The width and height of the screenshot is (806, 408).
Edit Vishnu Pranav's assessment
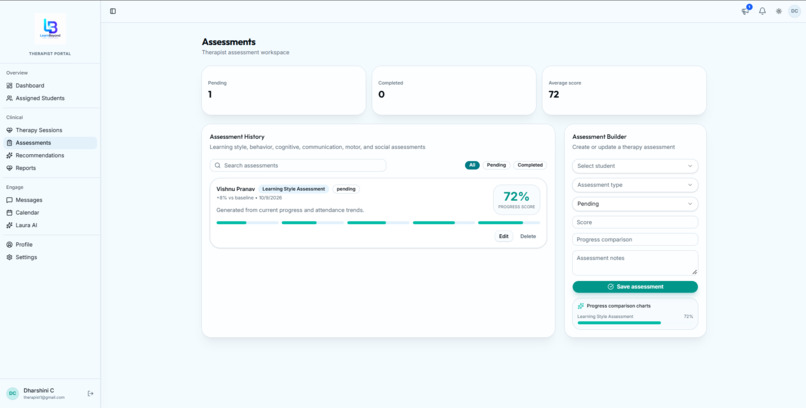[x=503, y=236]
